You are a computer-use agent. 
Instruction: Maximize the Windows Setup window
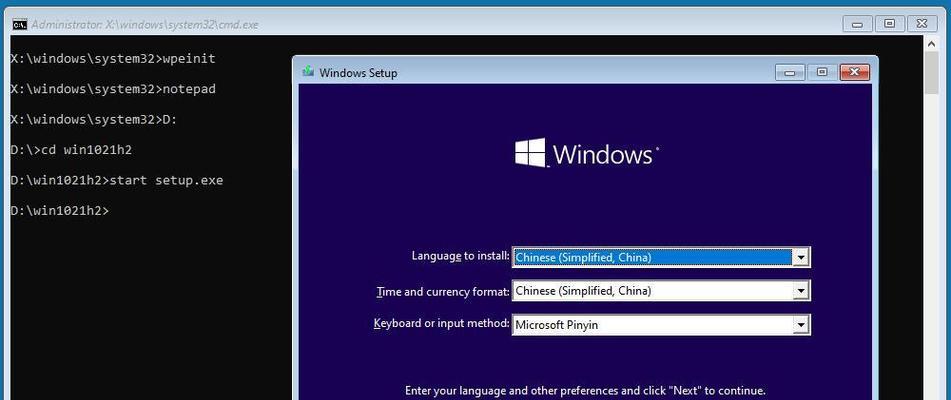(822, 72)
